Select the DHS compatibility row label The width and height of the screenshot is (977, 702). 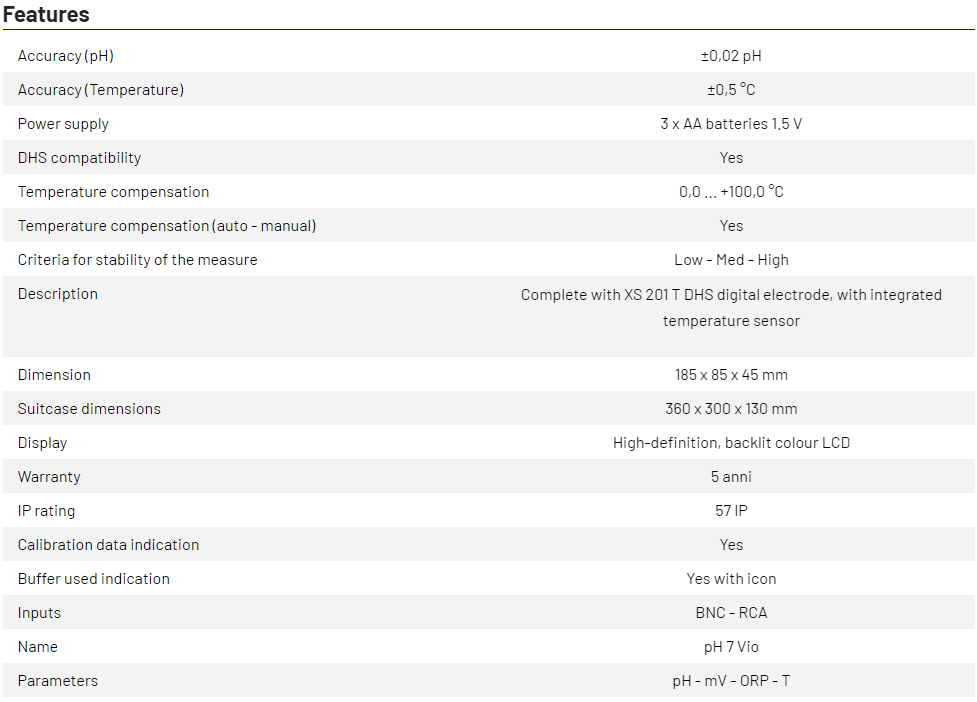tap(79, 158)
